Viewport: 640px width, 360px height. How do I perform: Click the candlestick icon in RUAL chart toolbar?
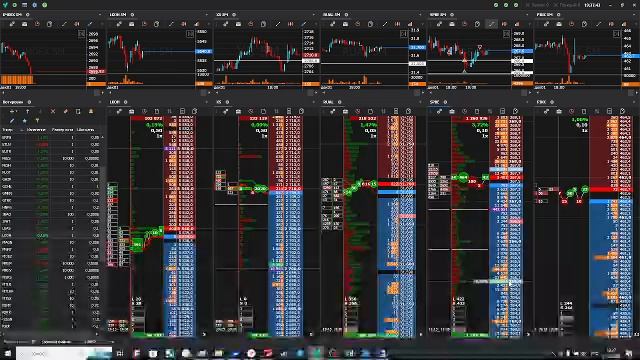(397, 24)
